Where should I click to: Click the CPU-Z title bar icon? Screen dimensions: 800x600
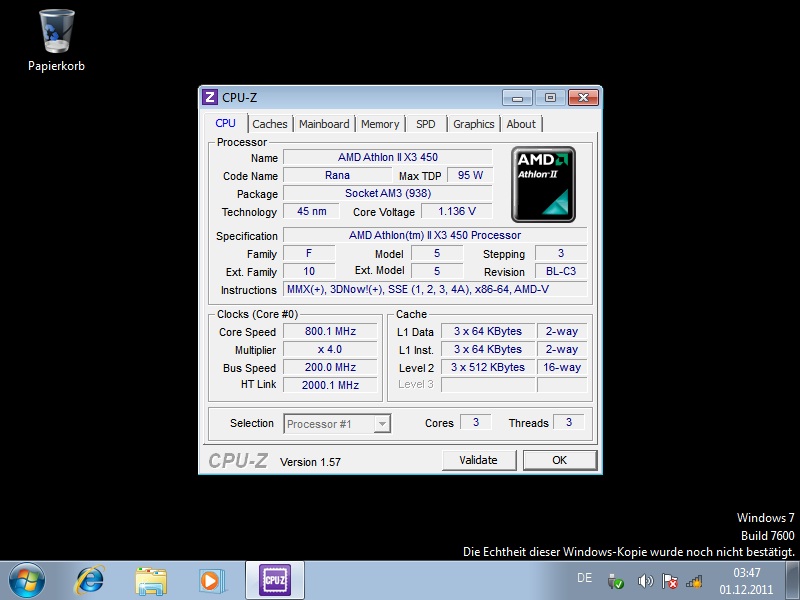point(210,97)
